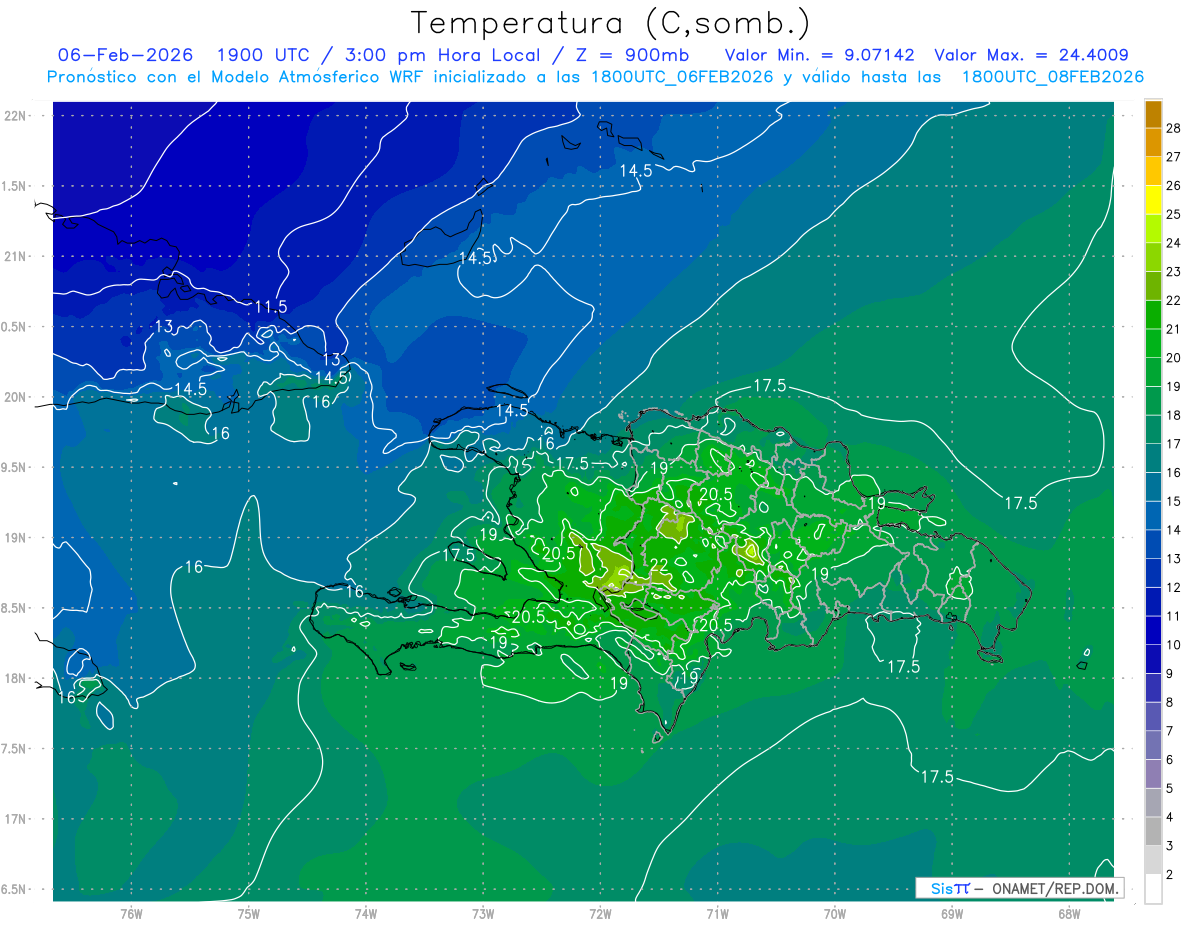This screenshot has height=927, width=1200.
Task: Click the '22' contour label on the map
Action: (x=659, y=566)
